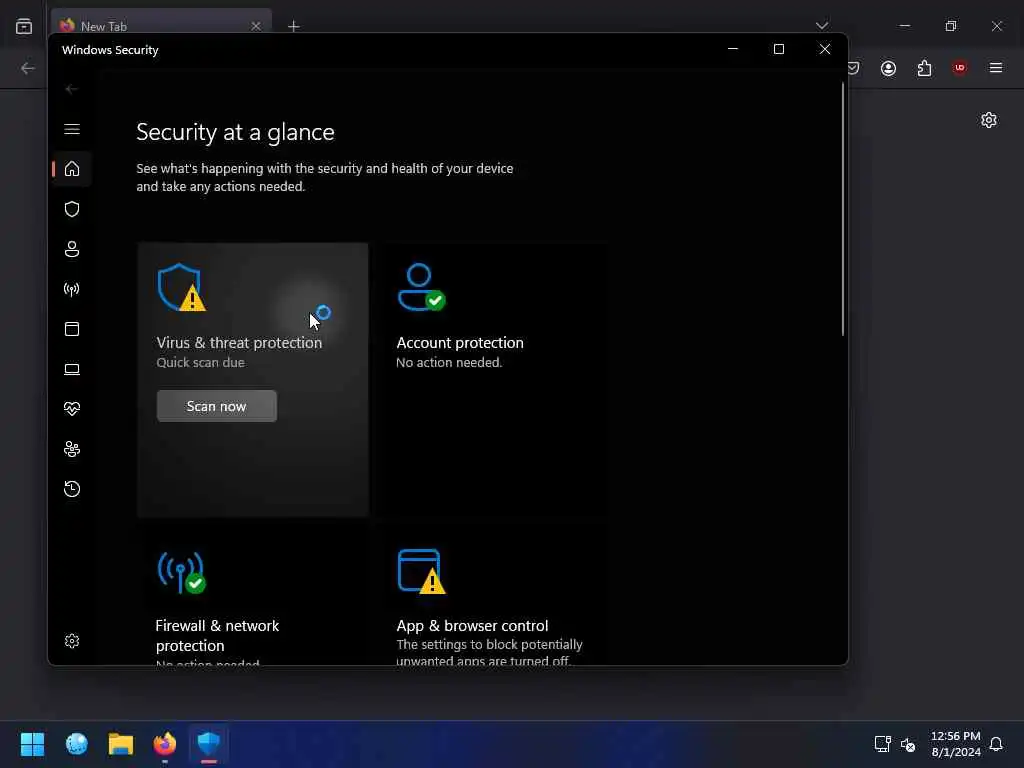Image resolution: width=1024 pixels, height=768 pixels.
Task: Click the 'No action needed.' text under Account protection
Action: pyautogui.click(x=449, y=362)
